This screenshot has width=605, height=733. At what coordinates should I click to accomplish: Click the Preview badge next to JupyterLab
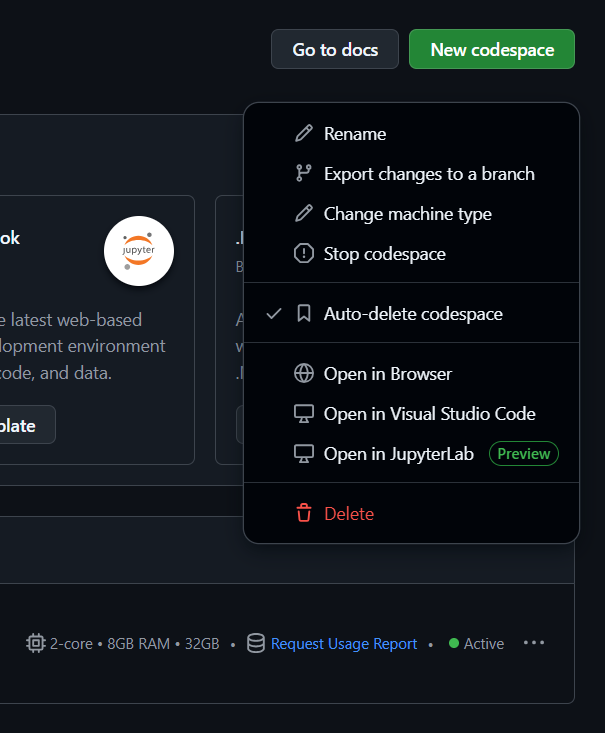[x=524, y=453]
